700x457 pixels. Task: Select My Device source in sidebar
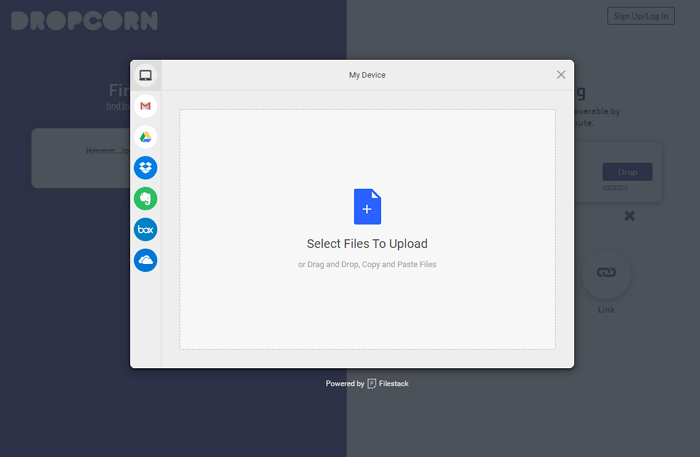(x=146, y=75)
